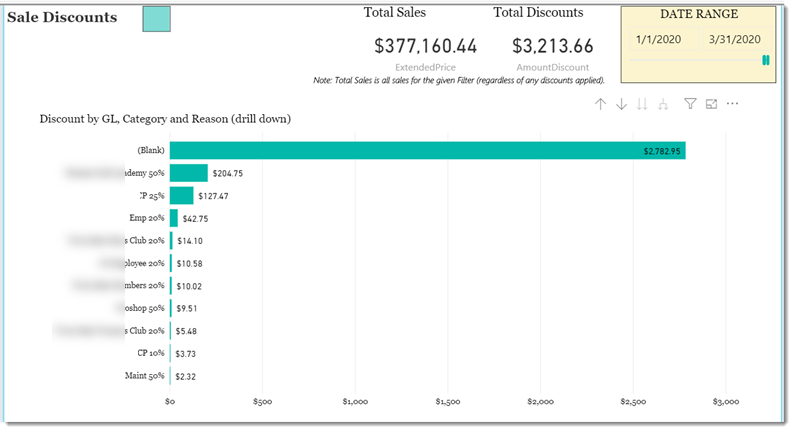
Task: Select the Emp 20% discount bar
Action: point(174,218)
